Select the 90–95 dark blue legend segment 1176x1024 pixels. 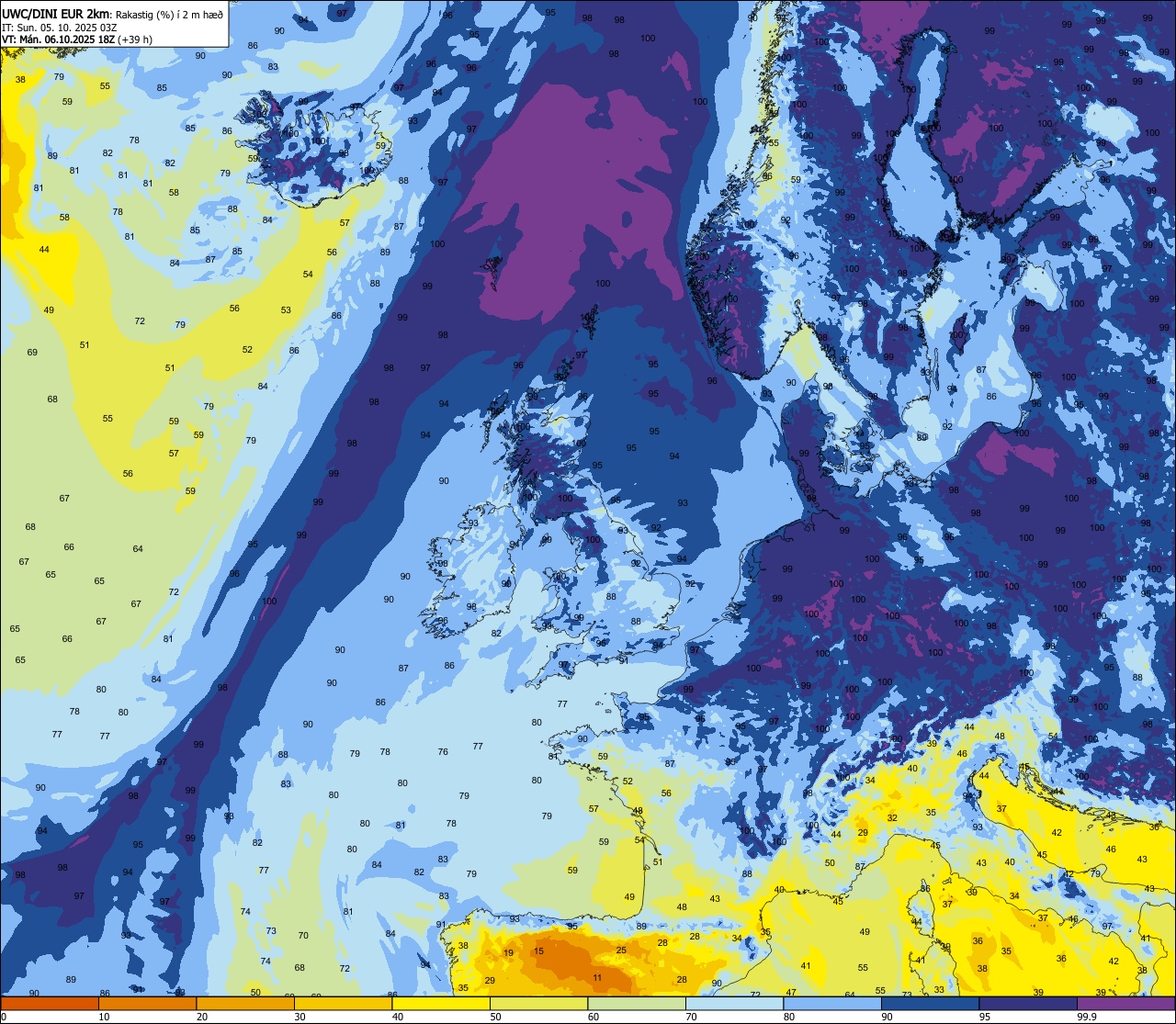coord(930,1004)
